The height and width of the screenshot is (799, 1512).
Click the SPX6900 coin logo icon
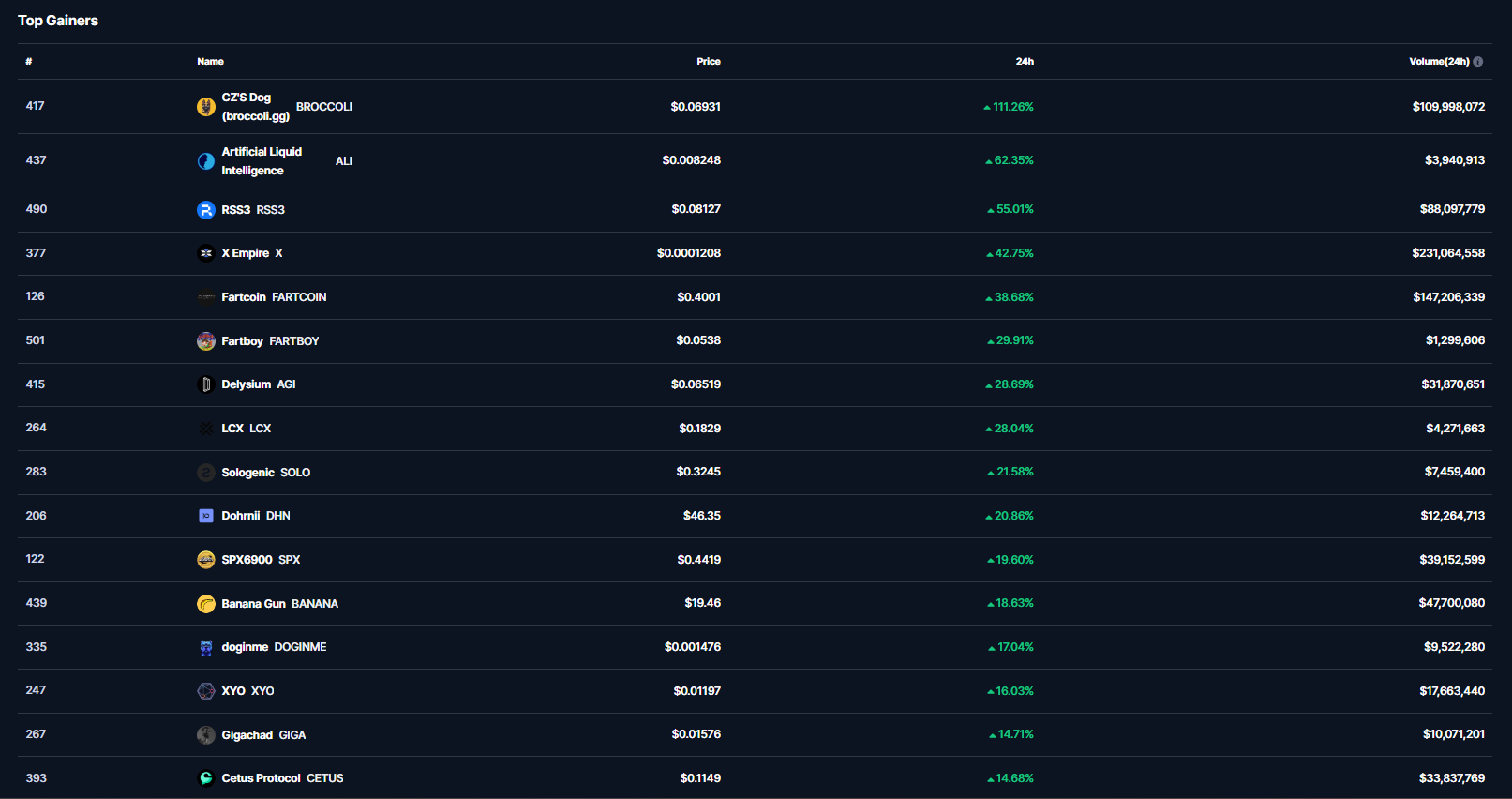206,560
